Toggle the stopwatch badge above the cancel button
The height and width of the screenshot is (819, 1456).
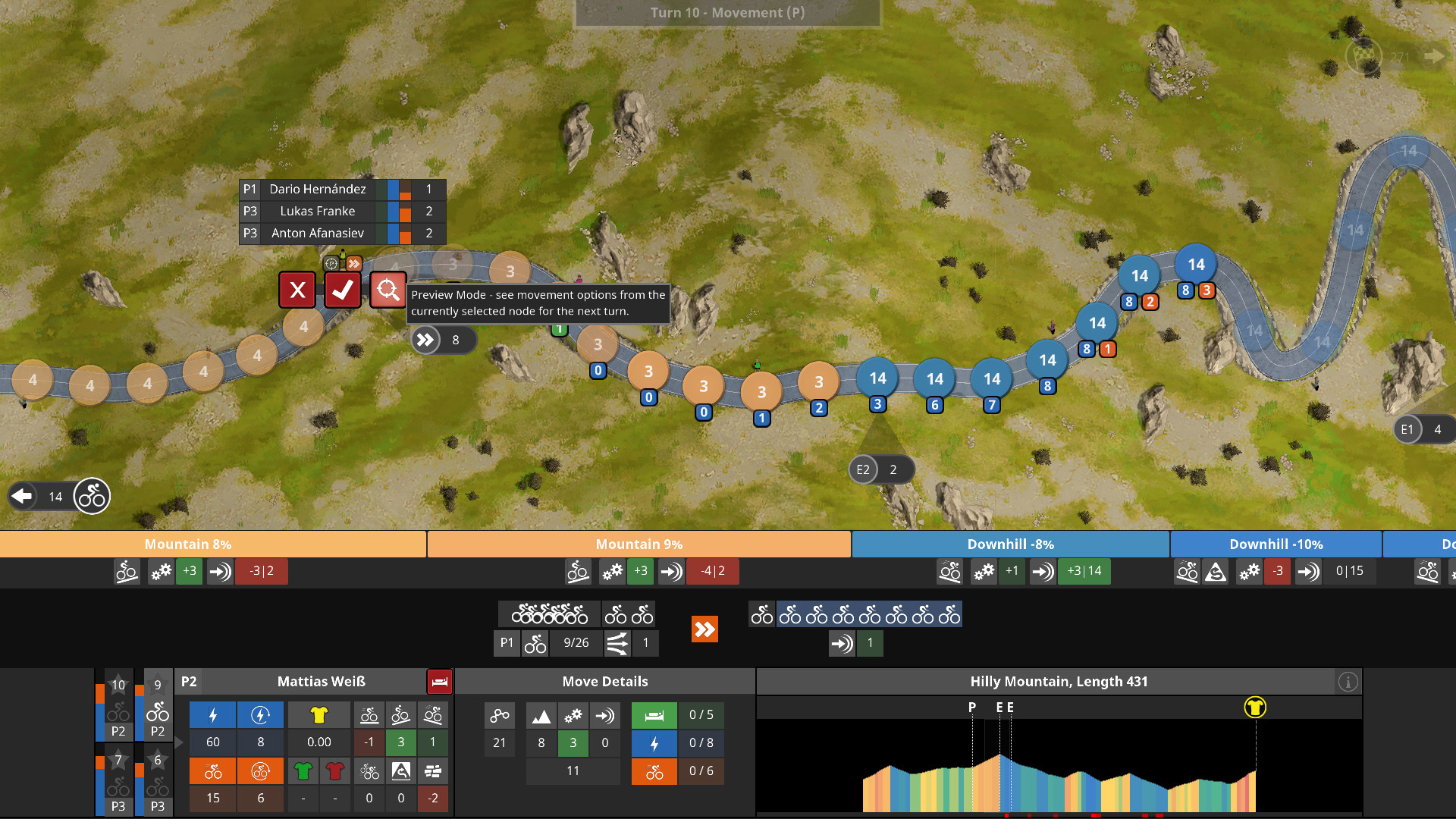click(331, 263)
